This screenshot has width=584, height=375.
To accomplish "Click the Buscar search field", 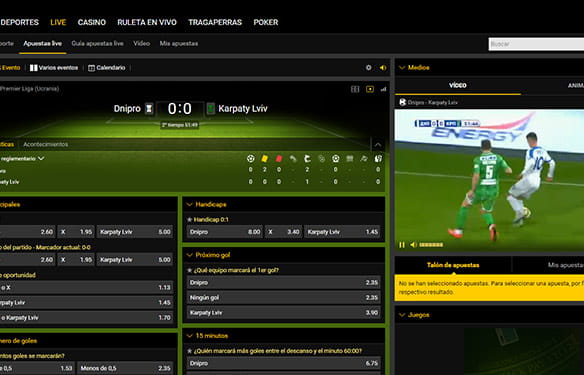I will pyautogui.click(x=536, y=44).
